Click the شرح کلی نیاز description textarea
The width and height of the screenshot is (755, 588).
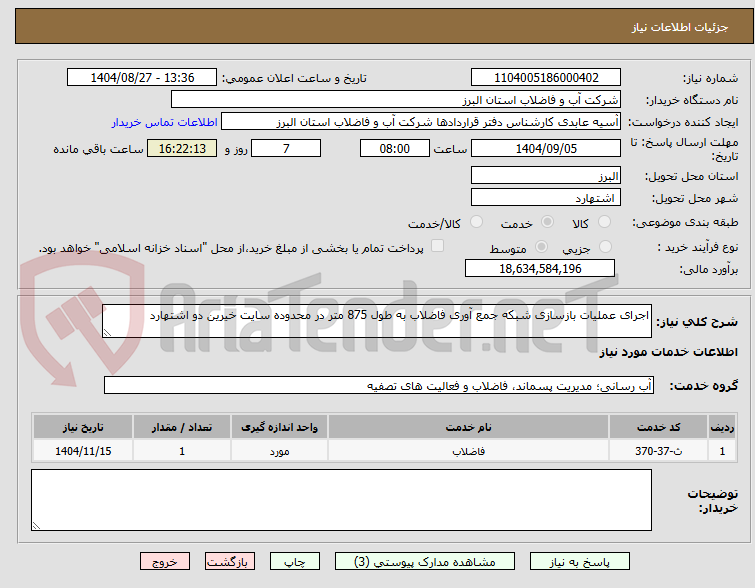[x=377, y=321]
